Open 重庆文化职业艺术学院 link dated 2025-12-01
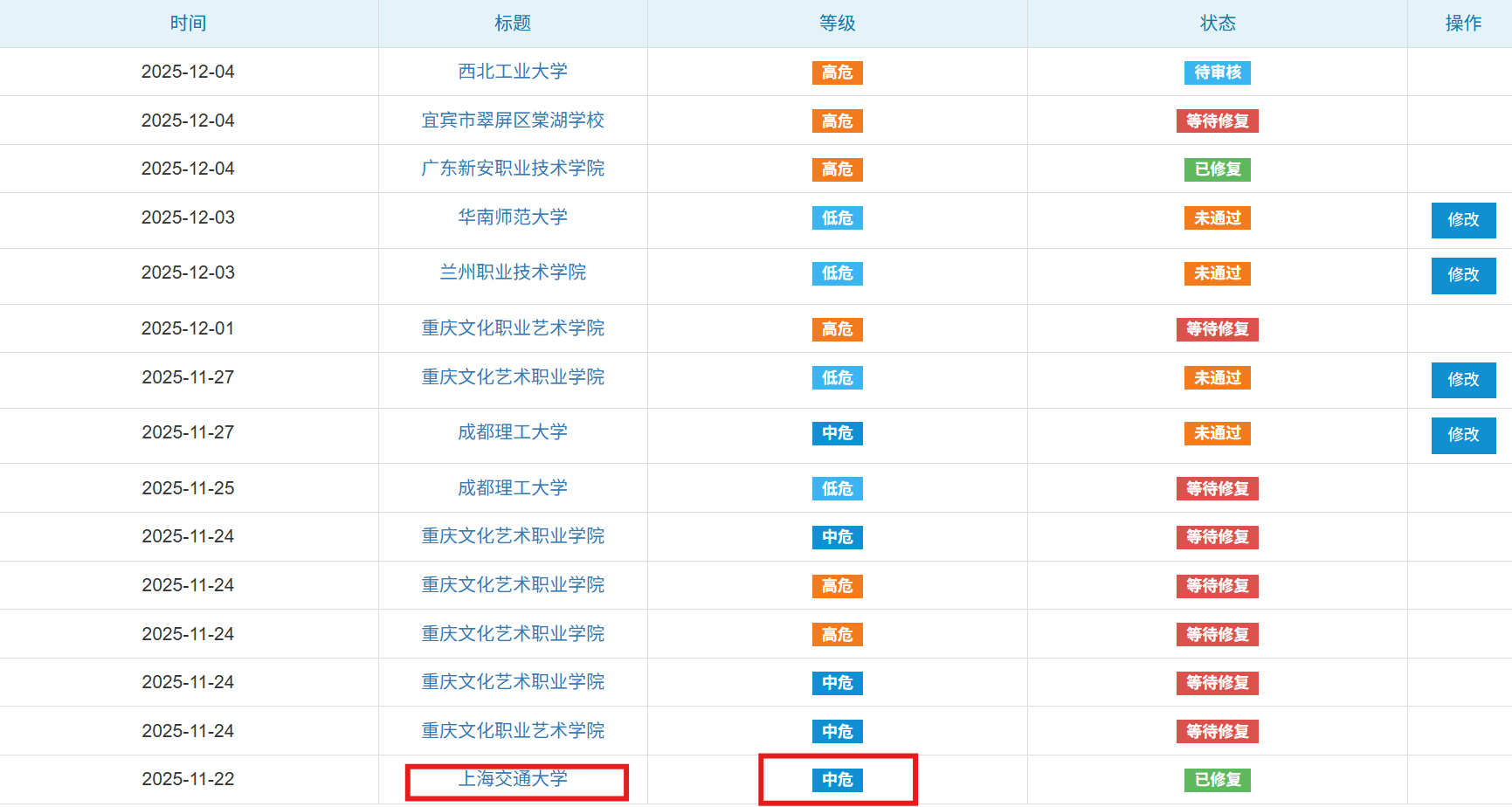This screenshot has width=1512, height=807. 513,328
